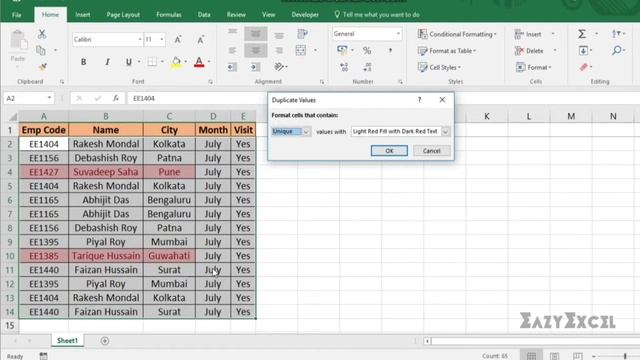Select the Format Painter brush icon

pos(42,67)
